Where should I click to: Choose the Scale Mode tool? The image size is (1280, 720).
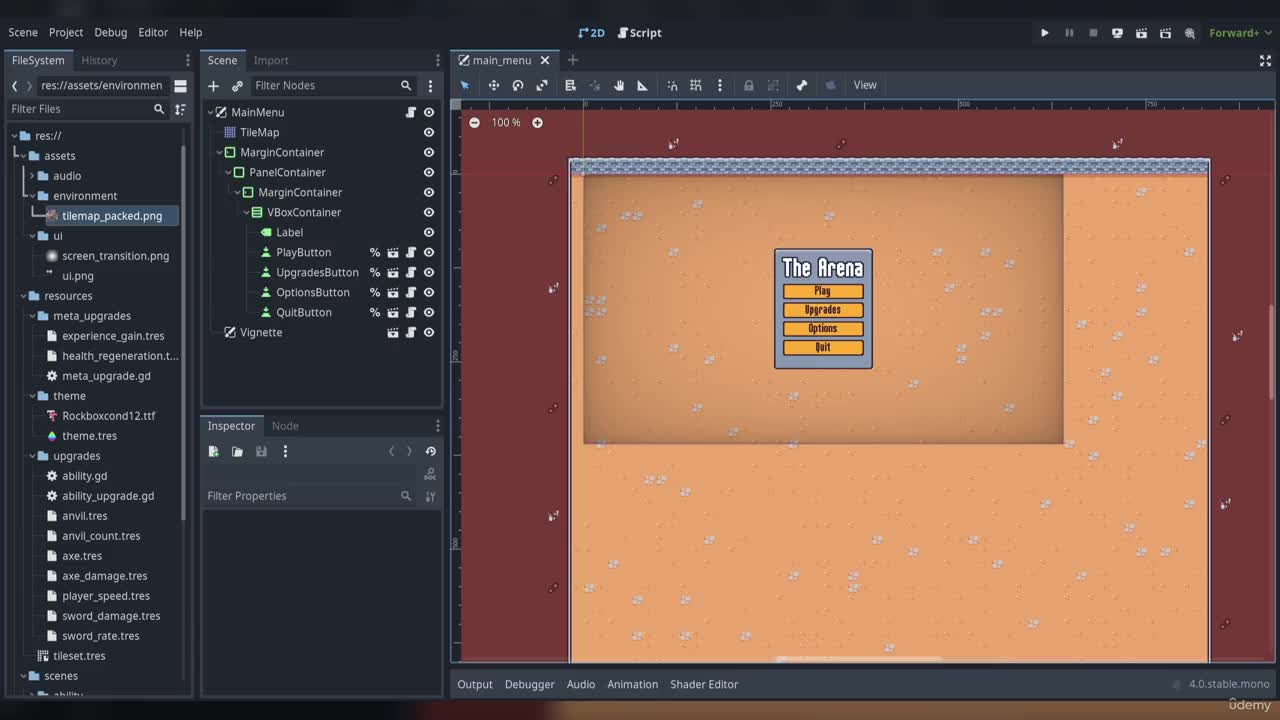[x=542, y=85]
